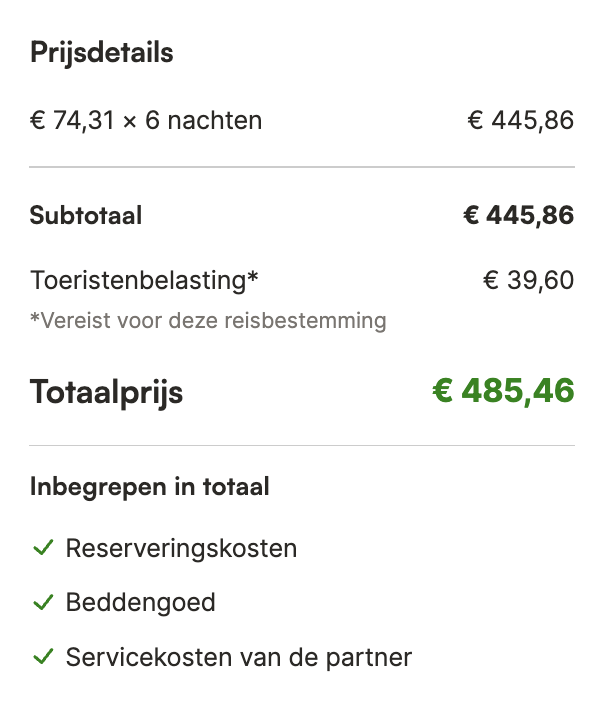Click the 'Inbegrepen in totaal' heading
The height and width of the screenshot is (710, 610).
coord(150,487)
